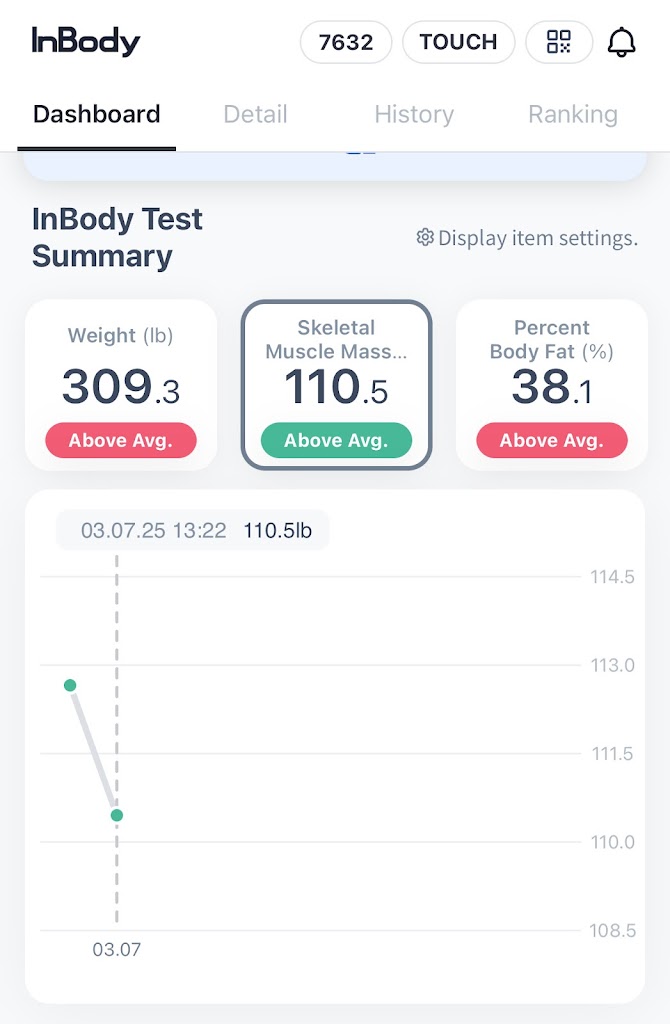Tap the 03.07.25 13:22 chart tooltip
Screen dimensions: 670x1024
point(193,530)
